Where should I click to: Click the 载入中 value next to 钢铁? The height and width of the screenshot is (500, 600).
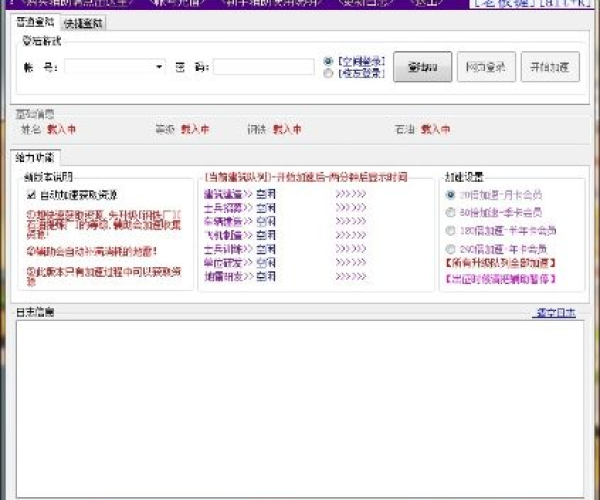(x=287, y=129)
